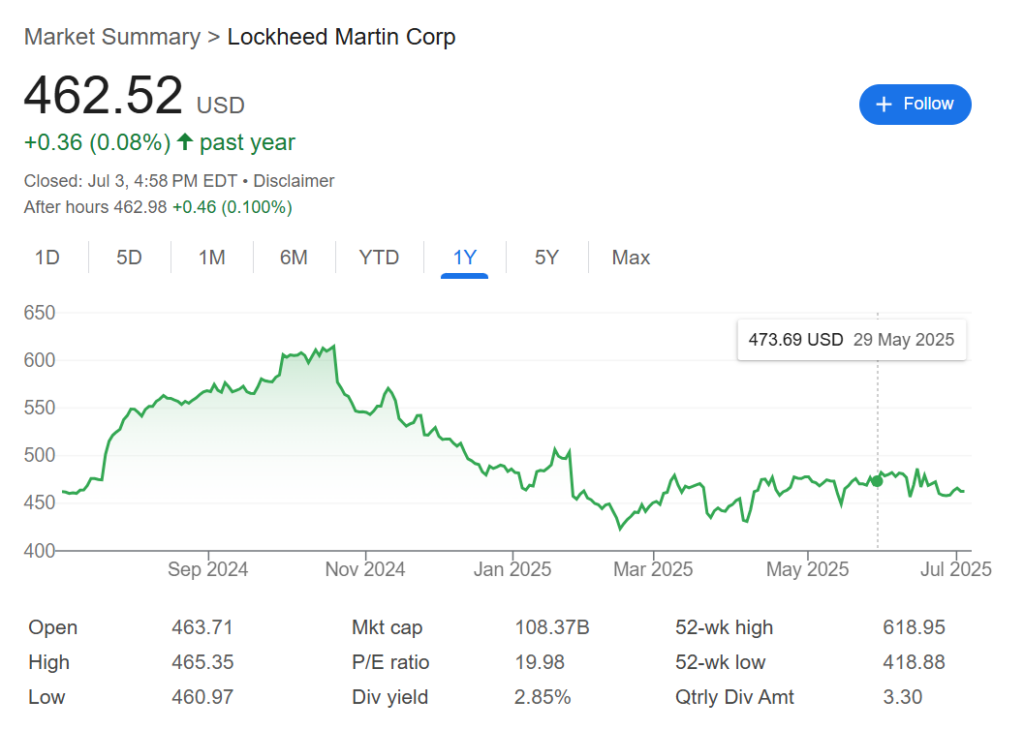Click the Sep 2024 axis label
This screenshot has width=1024, height=730.
point(208,569)
